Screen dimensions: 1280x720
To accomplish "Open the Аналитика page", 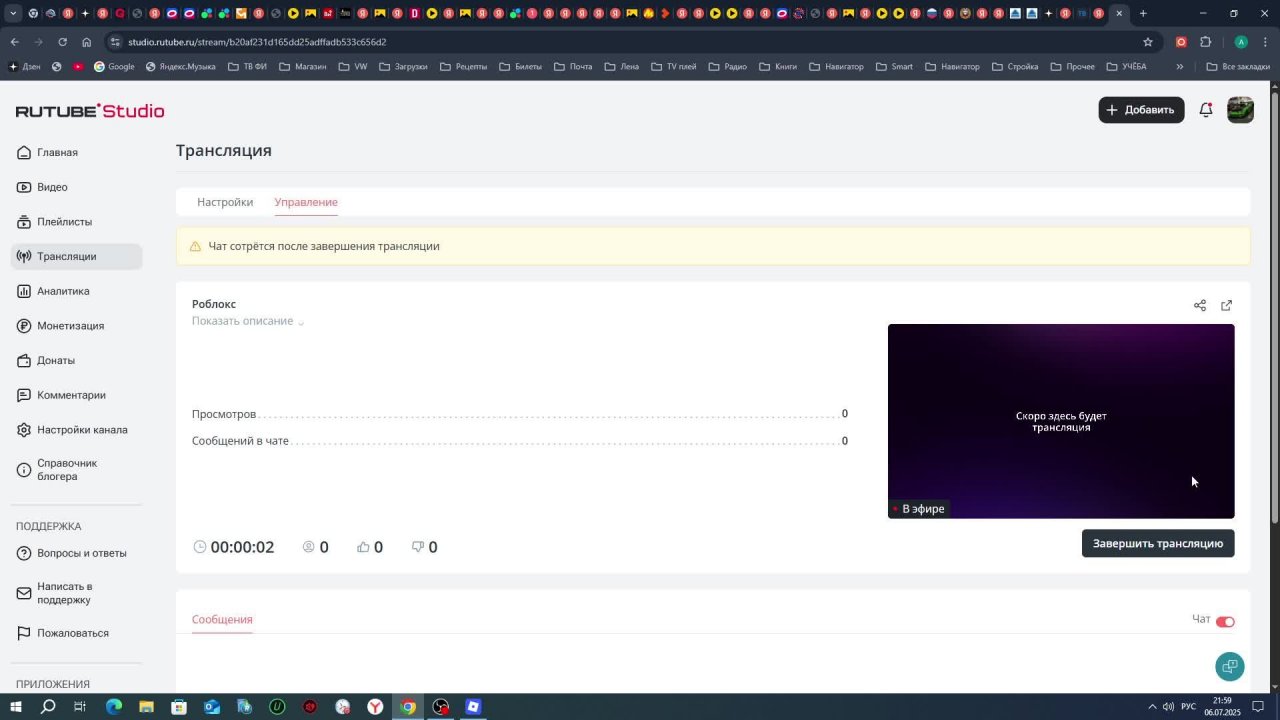I will coord(76,291).
